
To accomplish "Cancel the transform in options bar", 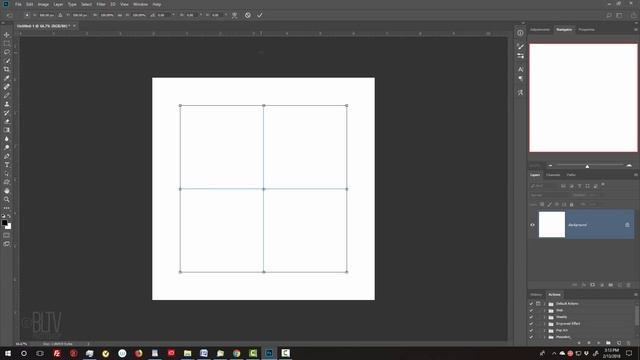I will pyautogui.click(x=248, y=15).
